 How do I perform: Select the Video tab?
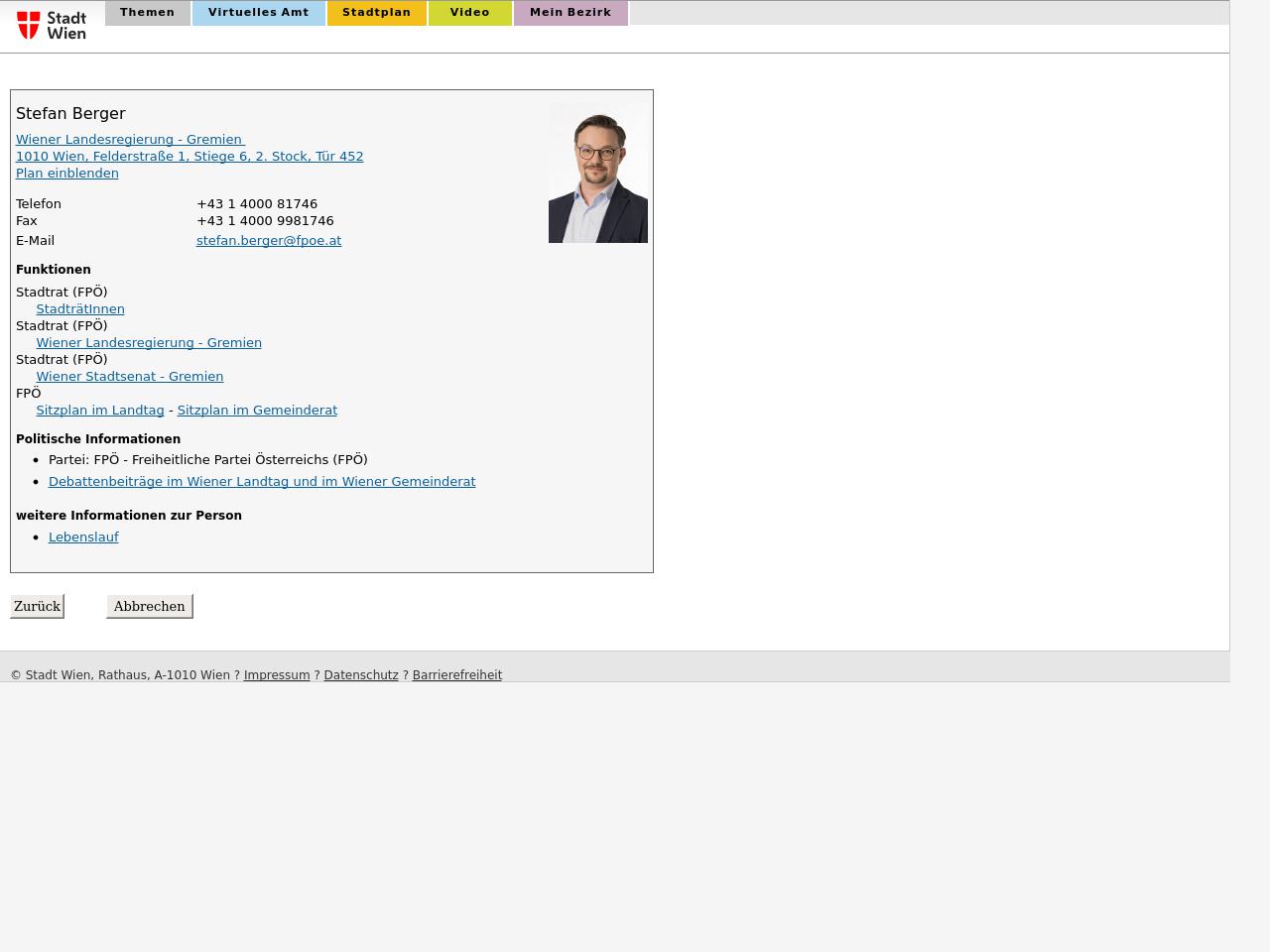(x=469, y=13)
